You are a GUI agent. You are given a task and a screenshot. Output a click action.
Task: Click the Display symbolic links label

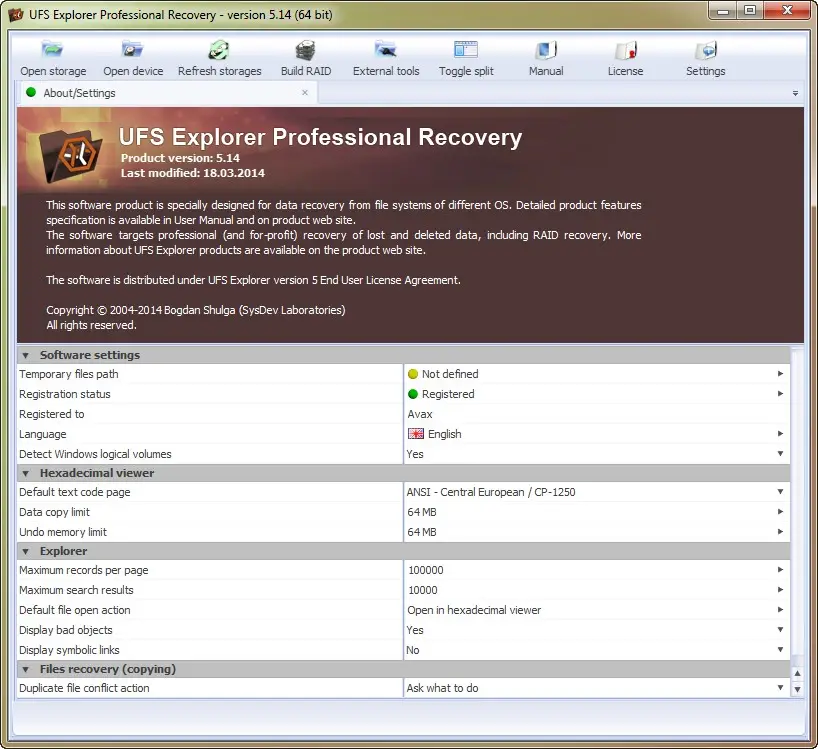coord(69,650)
